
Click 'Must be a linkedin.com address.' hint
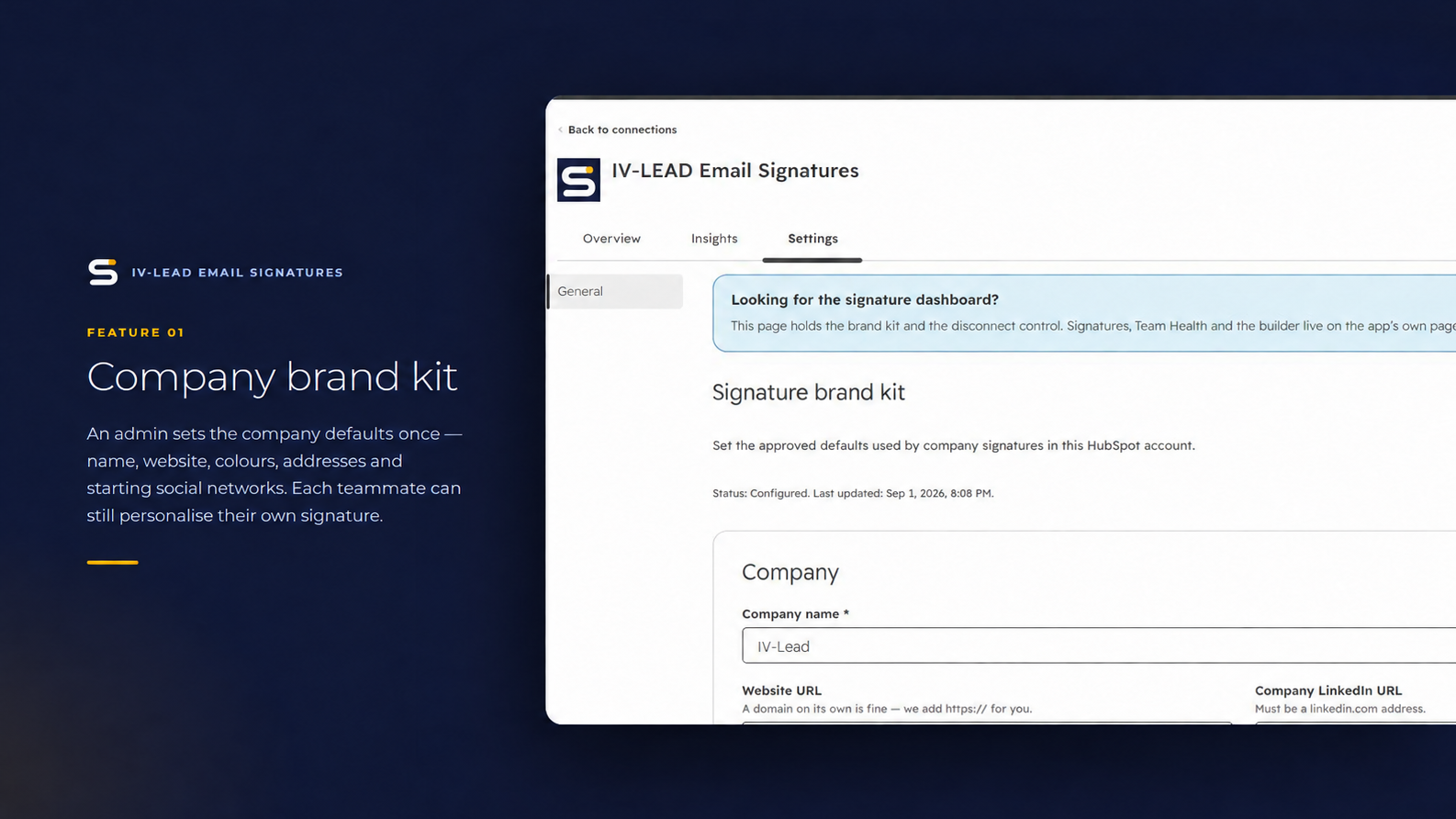pos(1340,709)
